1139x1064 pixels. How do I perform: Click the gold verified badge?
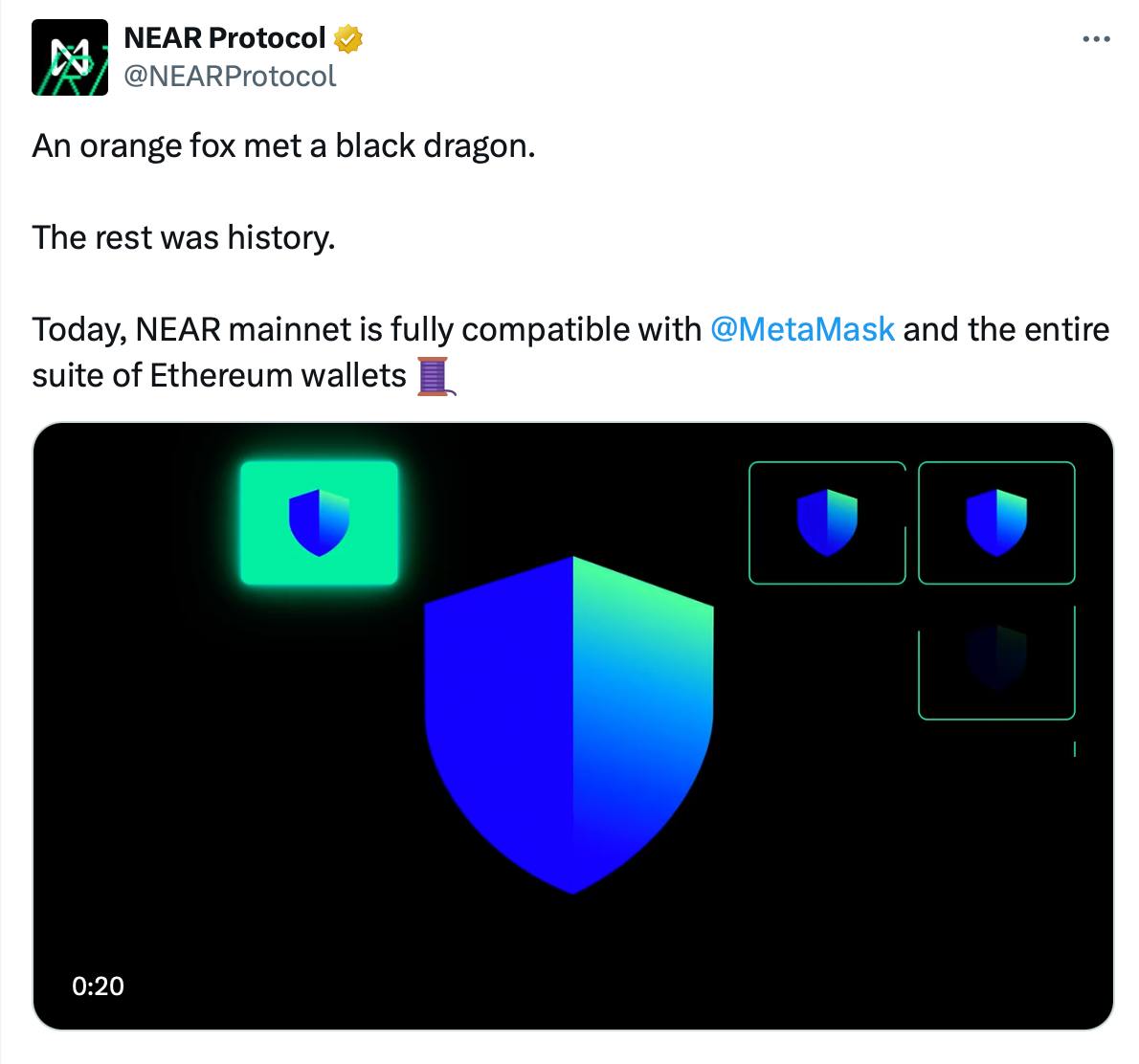click(347, 39)
